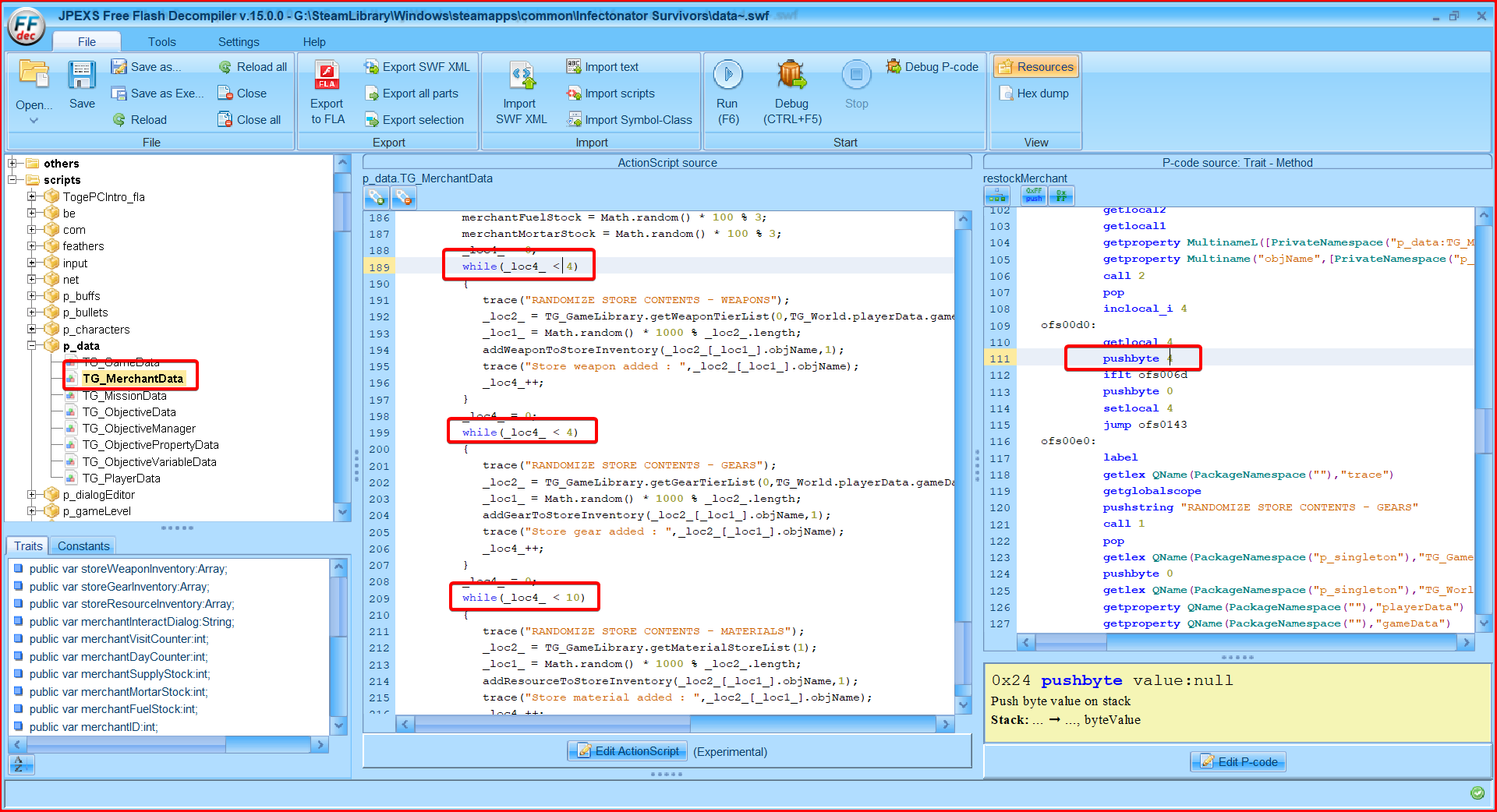Toggle the P-code hex push display button

pos(1034,196)
